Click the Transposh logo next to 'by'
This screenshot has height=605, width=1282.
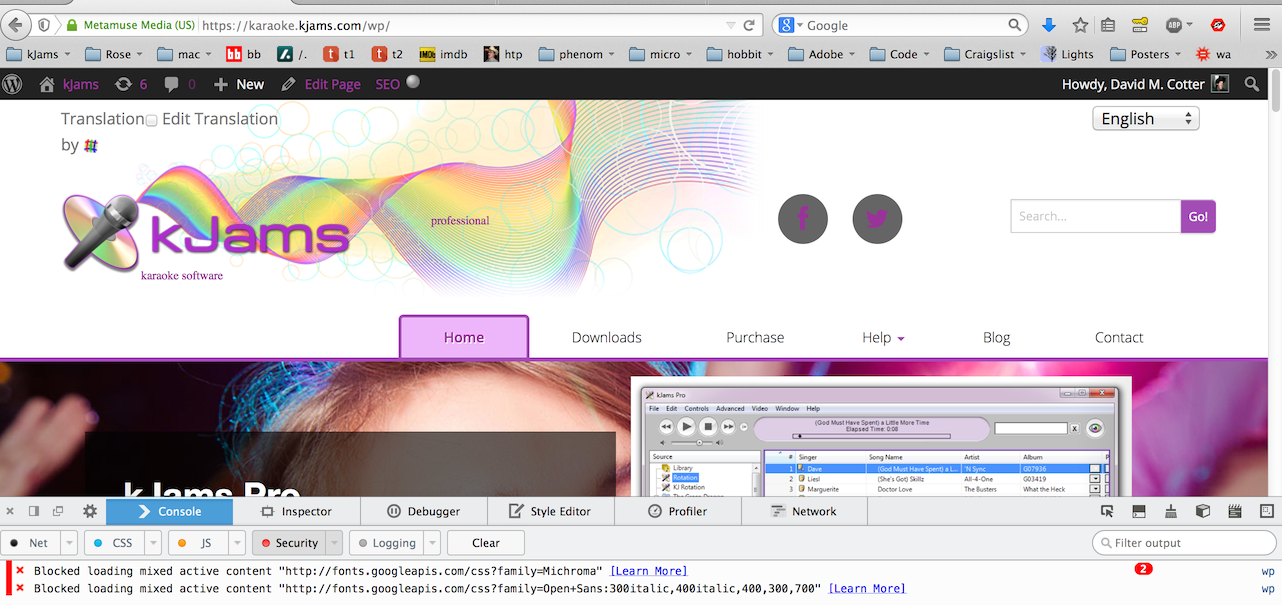coord(91,146)
